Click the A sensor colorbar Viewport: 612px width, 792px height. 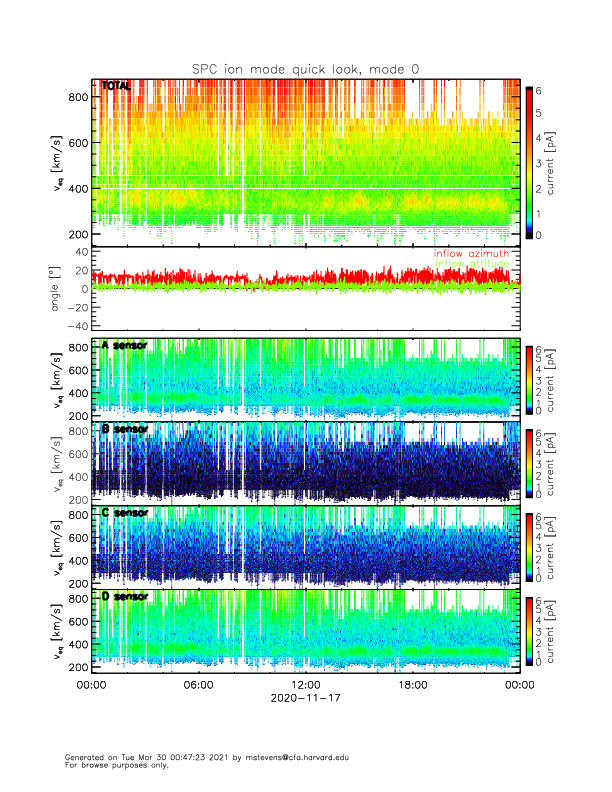pyautogui.click(x=530, y=378)
